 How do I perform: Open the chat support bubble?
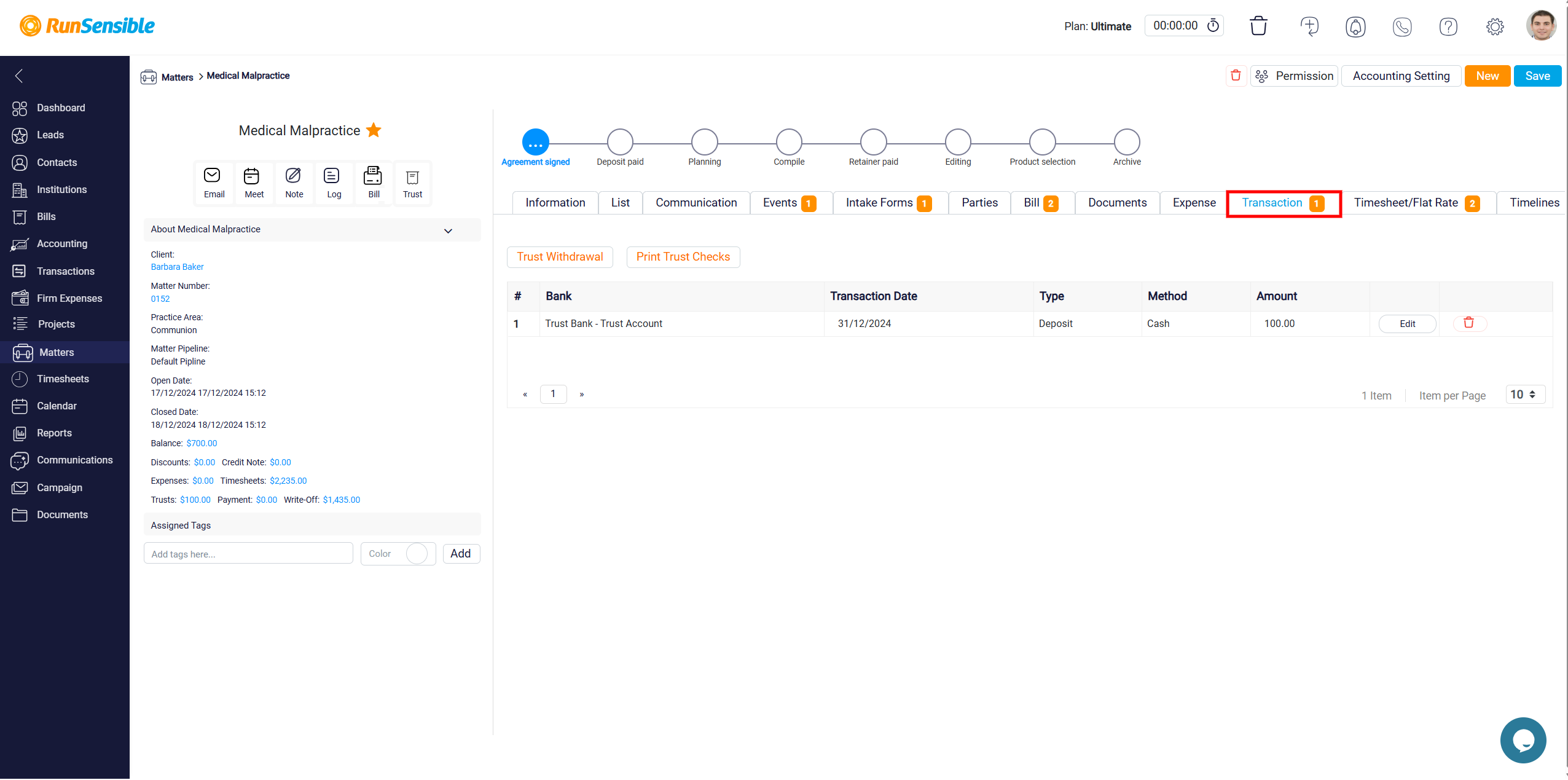pyautogui.click(x=1523, y=739)
